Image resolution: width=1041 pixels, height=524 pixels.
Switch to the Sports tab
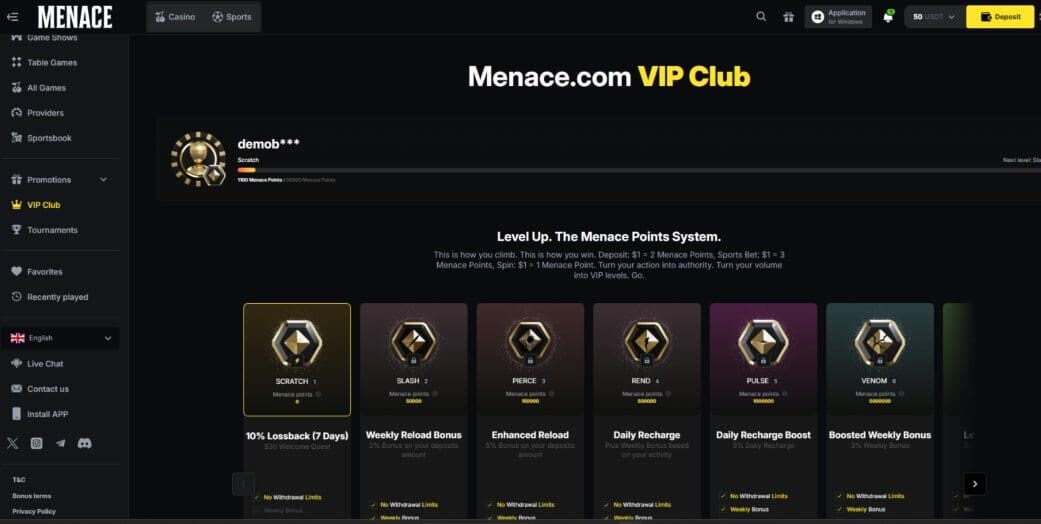231,17
